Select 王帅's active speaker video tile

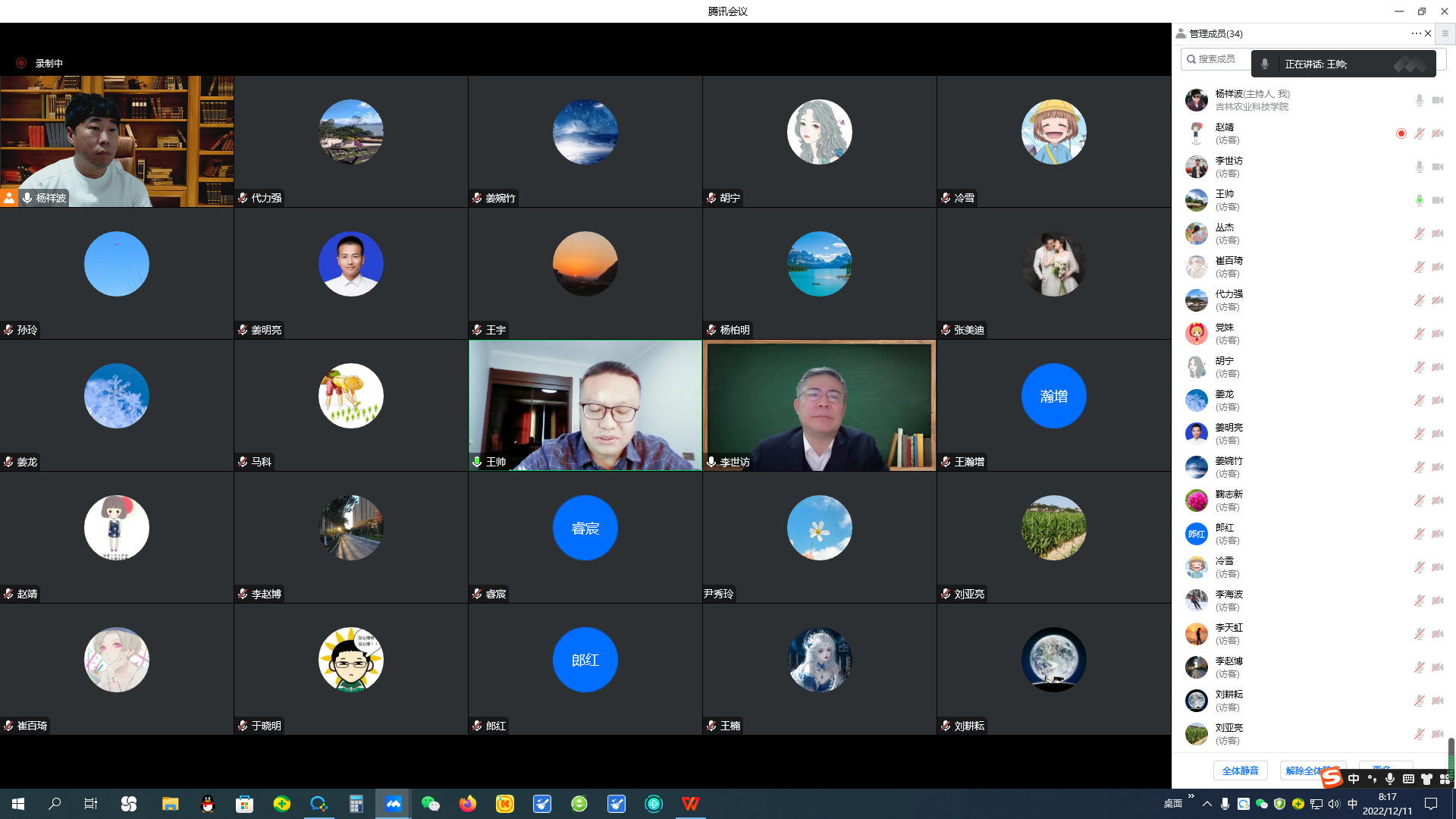[x=585, y=405]
